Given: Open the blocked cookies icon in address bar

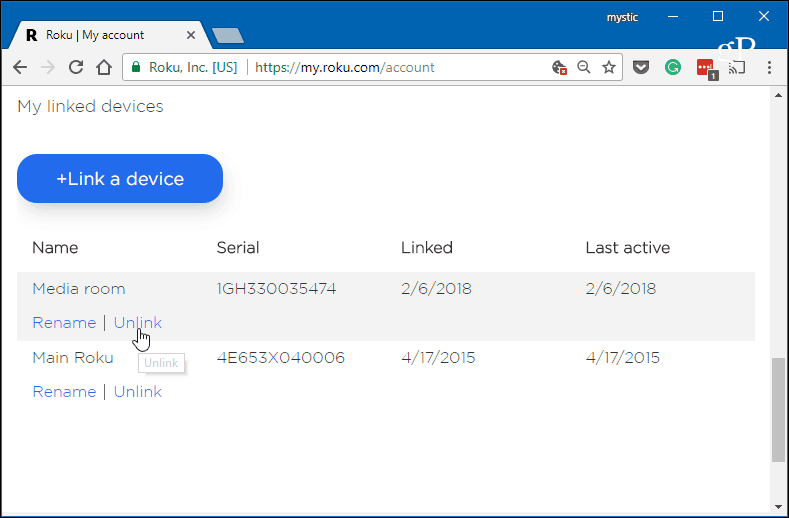Looking at the screenshot, I should 560,67.
